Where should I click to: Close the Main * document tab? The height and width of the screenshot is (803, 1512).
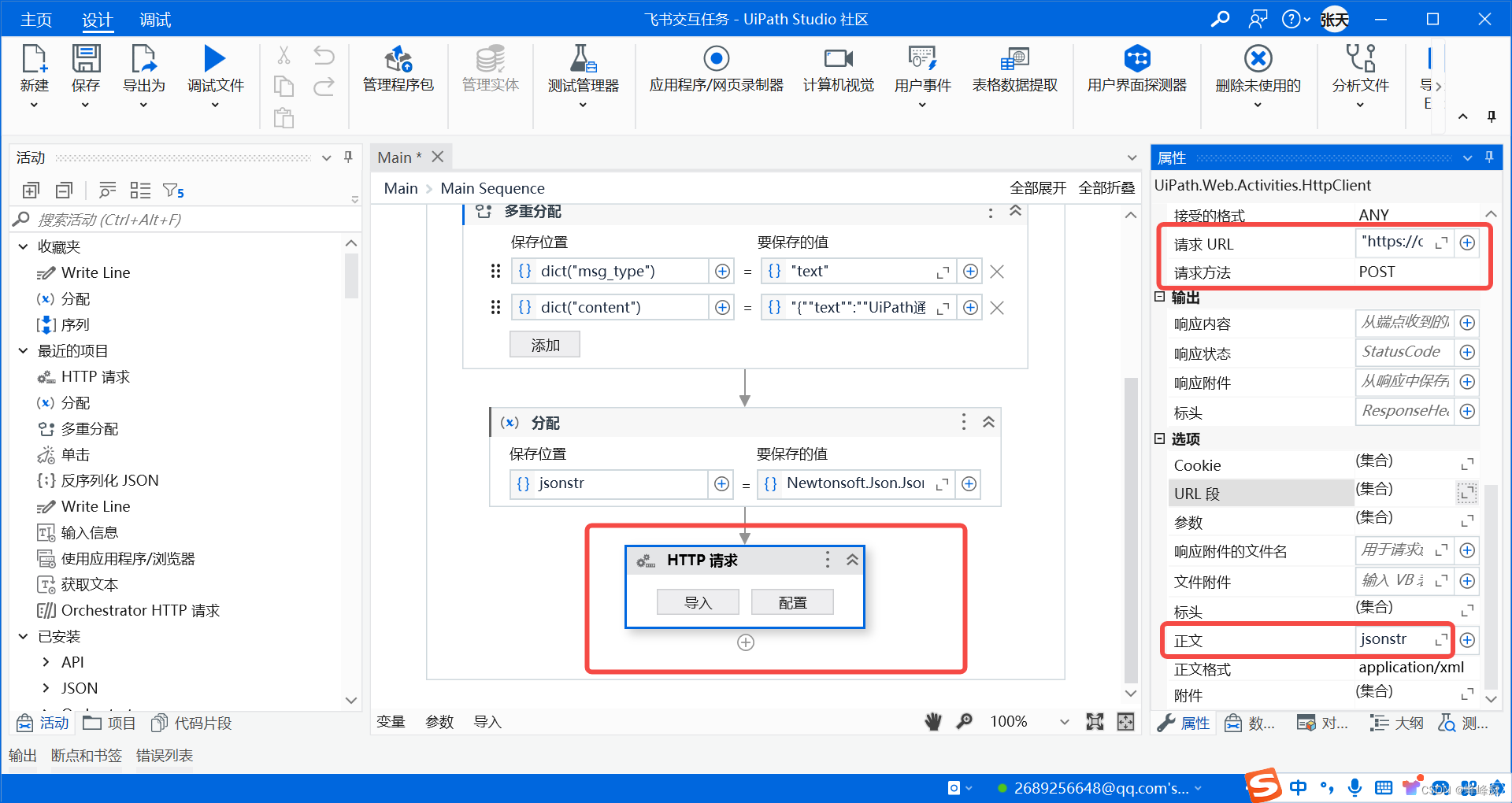click(438, 157)
